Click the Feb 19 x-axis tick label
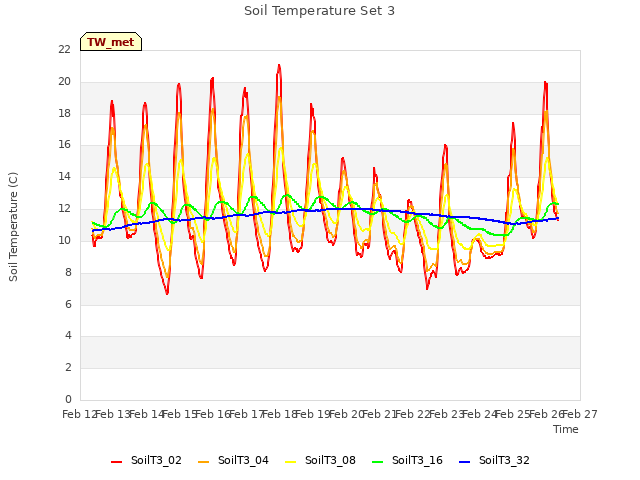Viewport: 640px width, 480px height. pyautogui.click(x=313, y=414)
